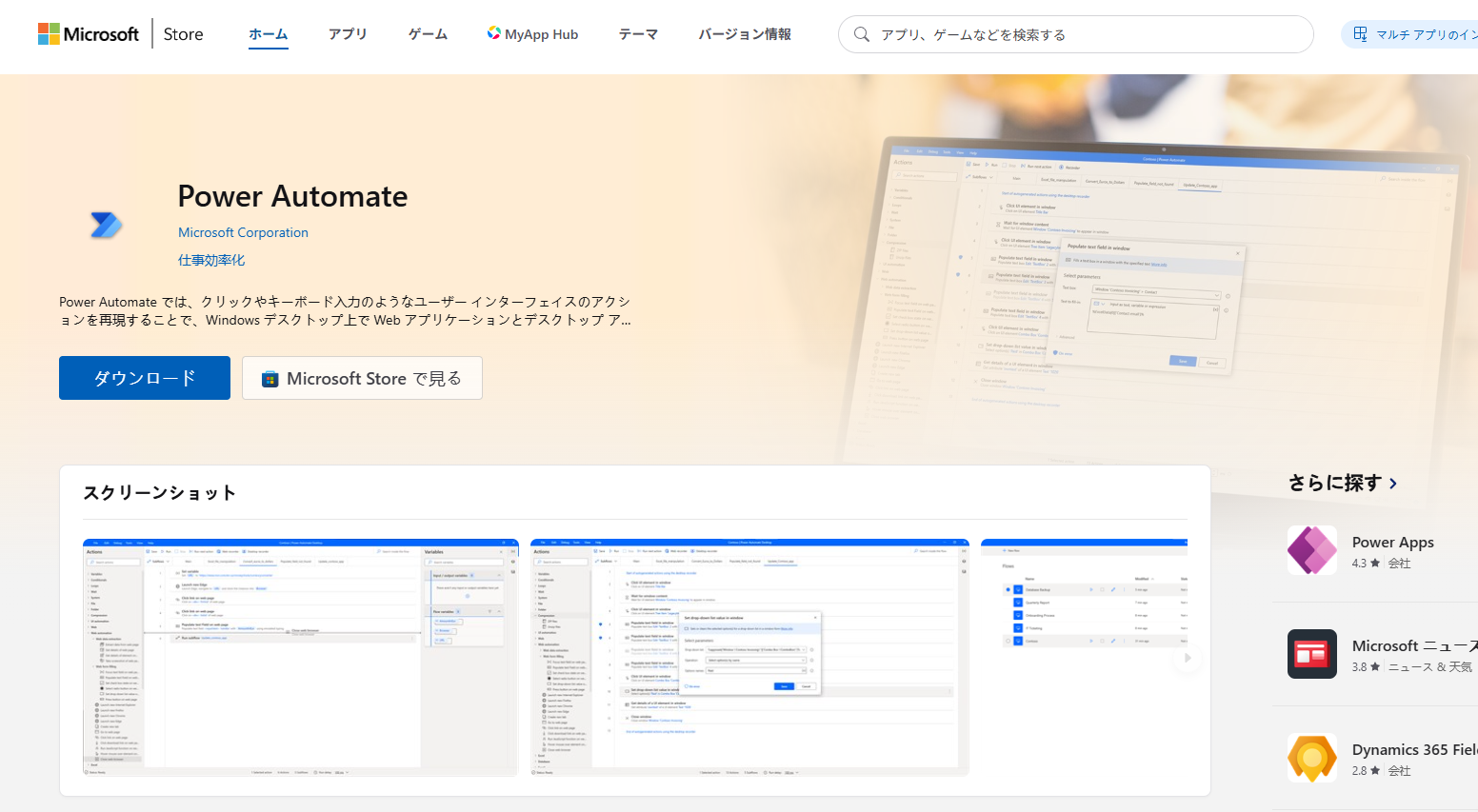Click the Power Automate title heading
This screenshot has height=812, width=1478.
[x=292, y=196]
